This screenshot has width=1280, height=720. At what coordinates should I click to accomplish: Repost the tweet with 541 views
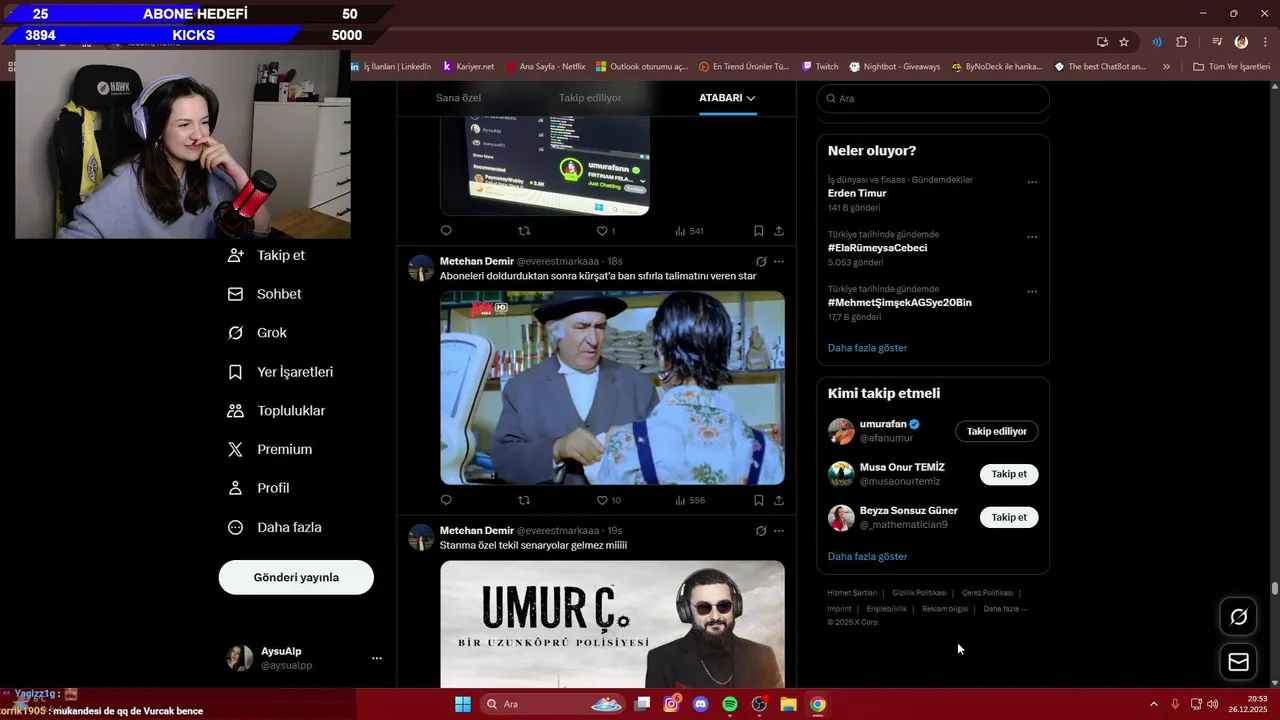[524, 231]
